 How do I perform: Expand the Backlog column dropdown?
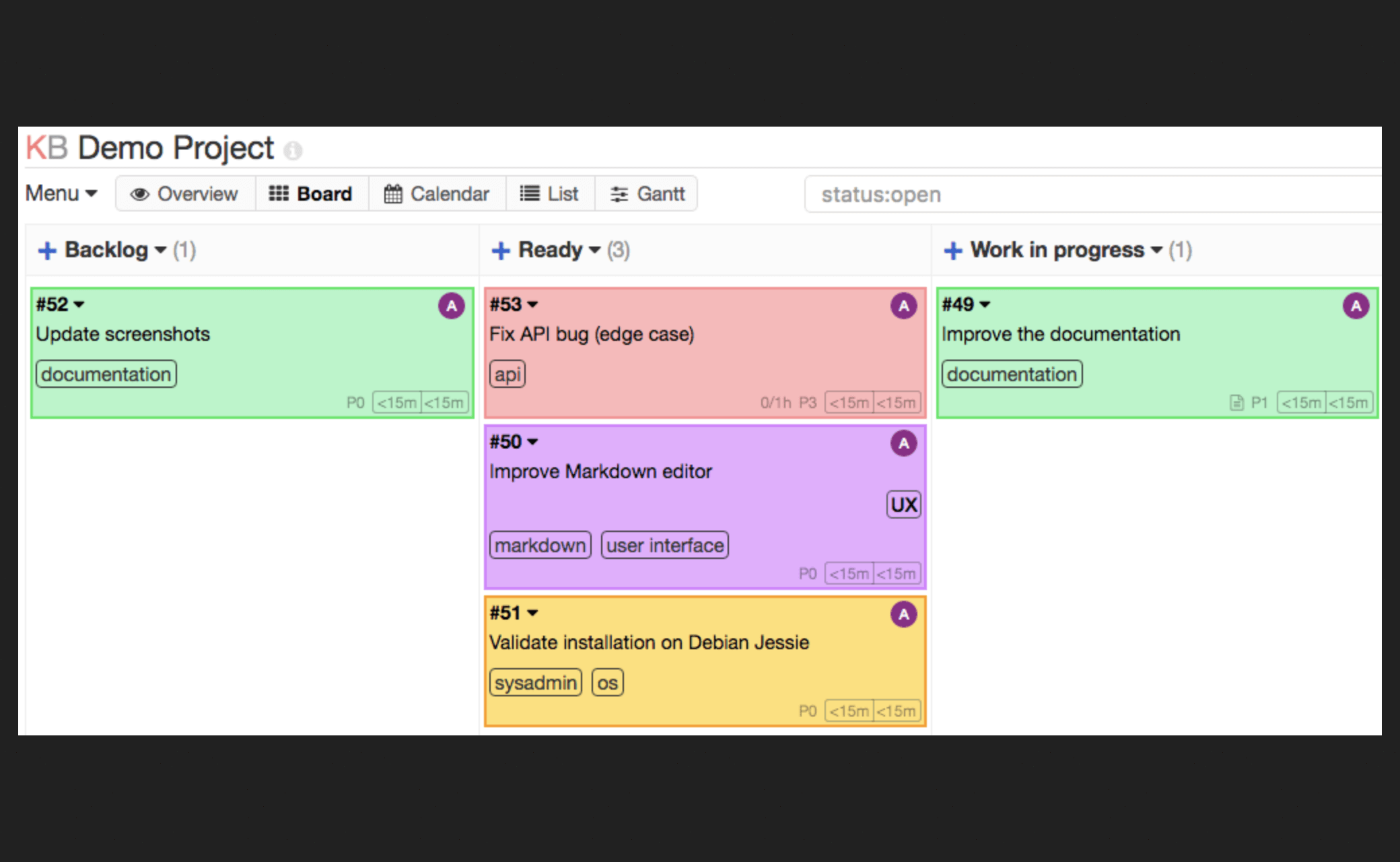pos(160,251)
